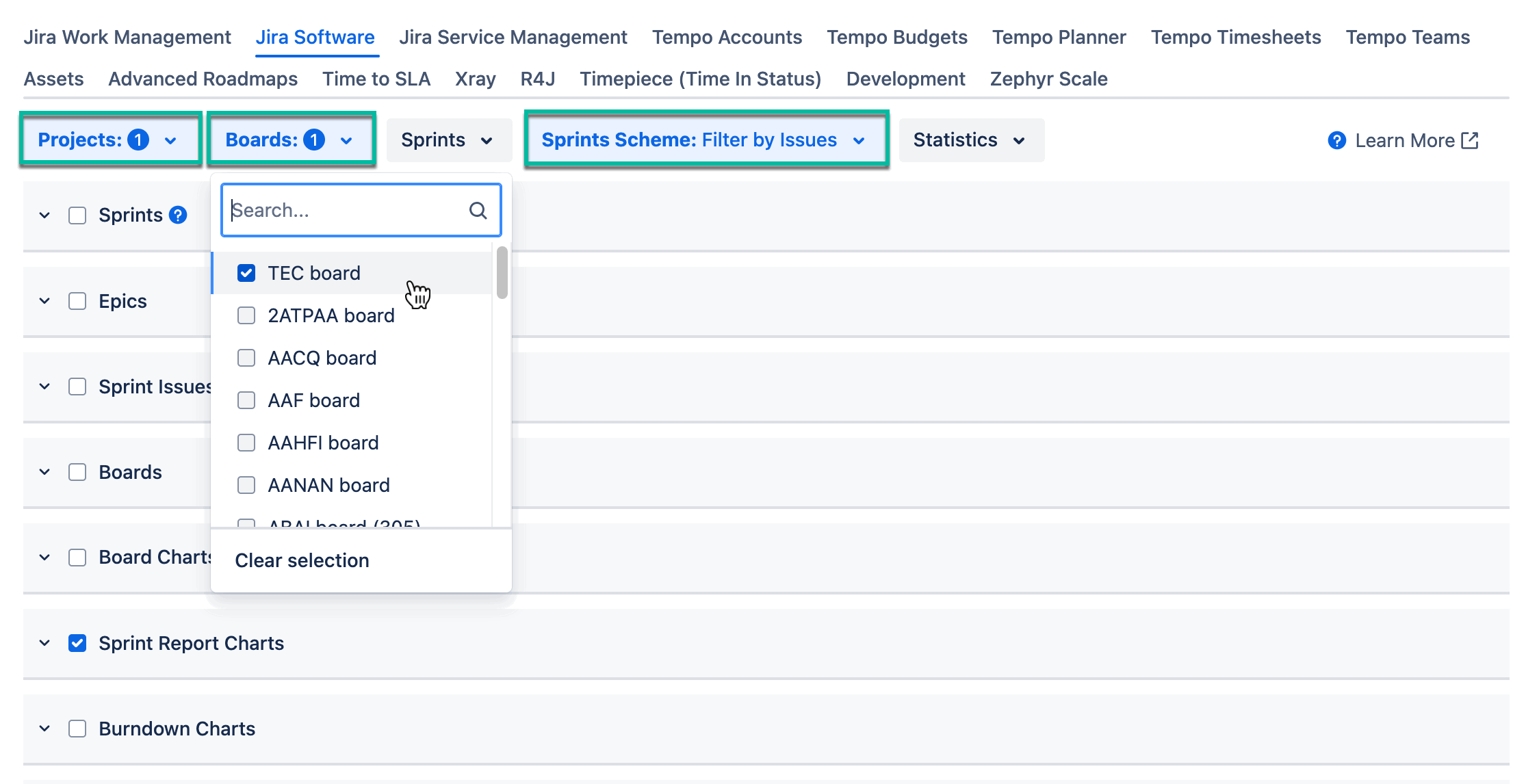
Task: Uncheck the TEC board checkbox
Action: click(246, 272)
